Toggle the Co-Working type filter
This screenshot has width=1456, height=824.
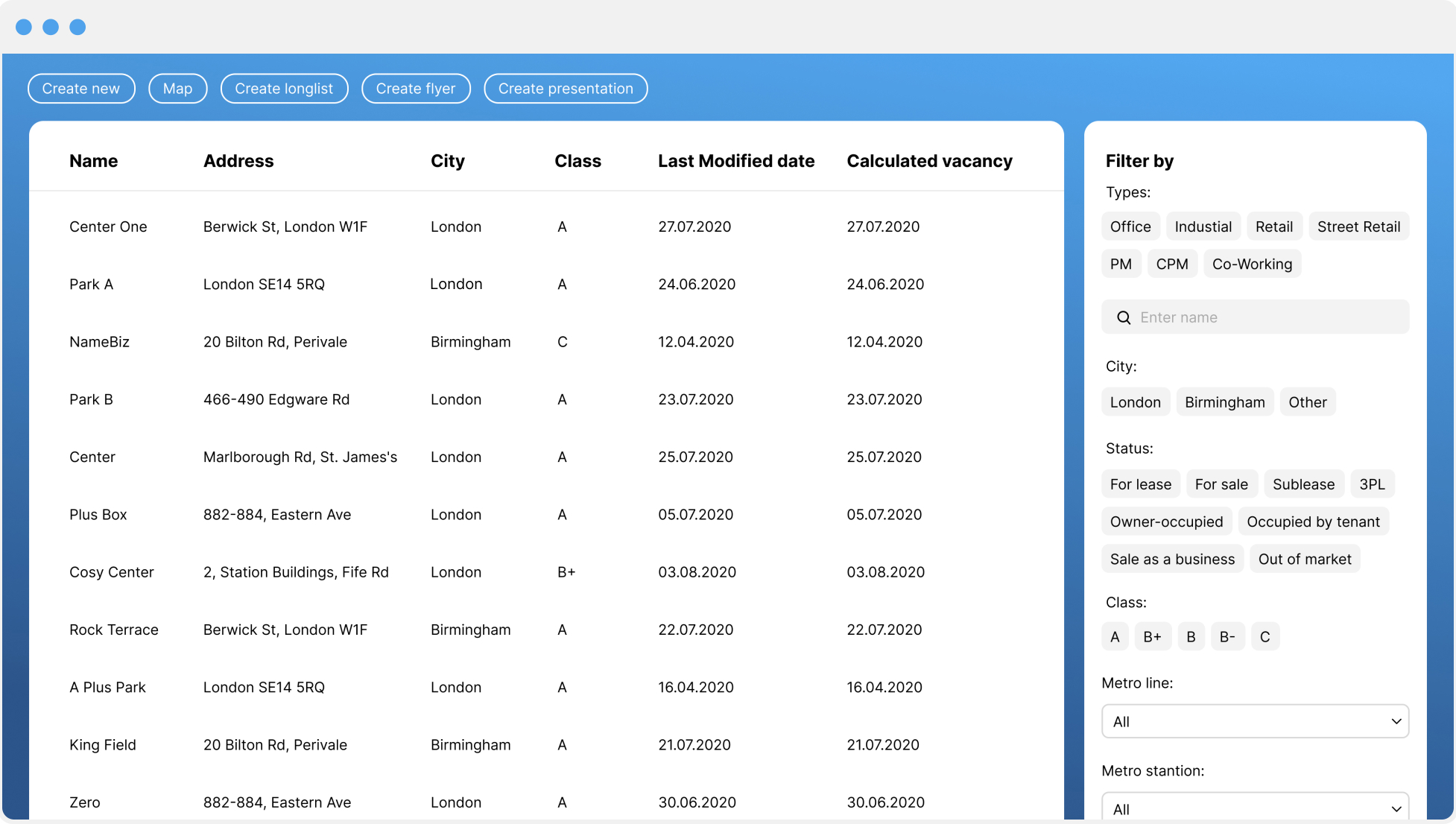1252,264
